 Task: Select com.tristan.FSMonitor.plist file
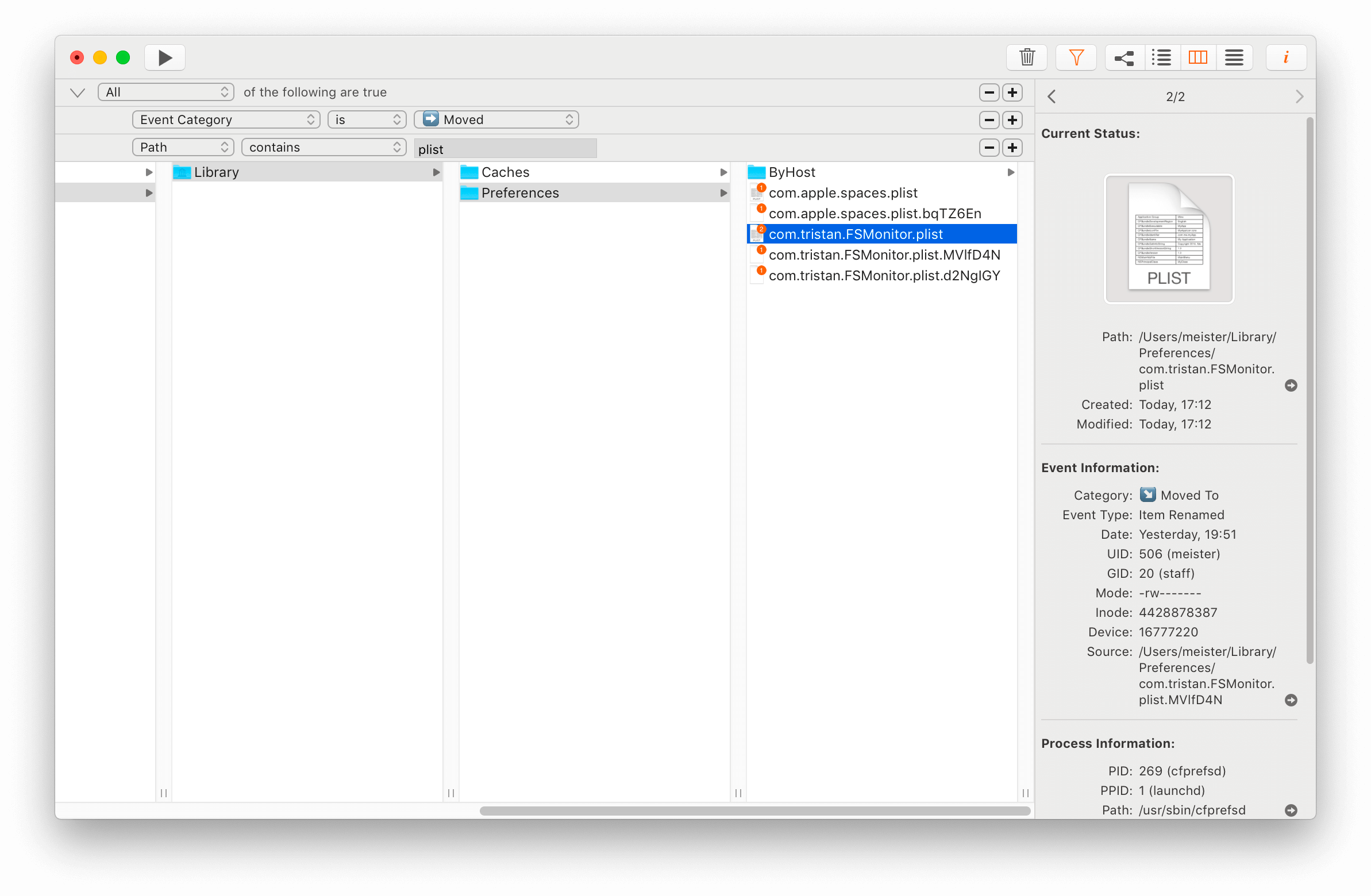881,234
